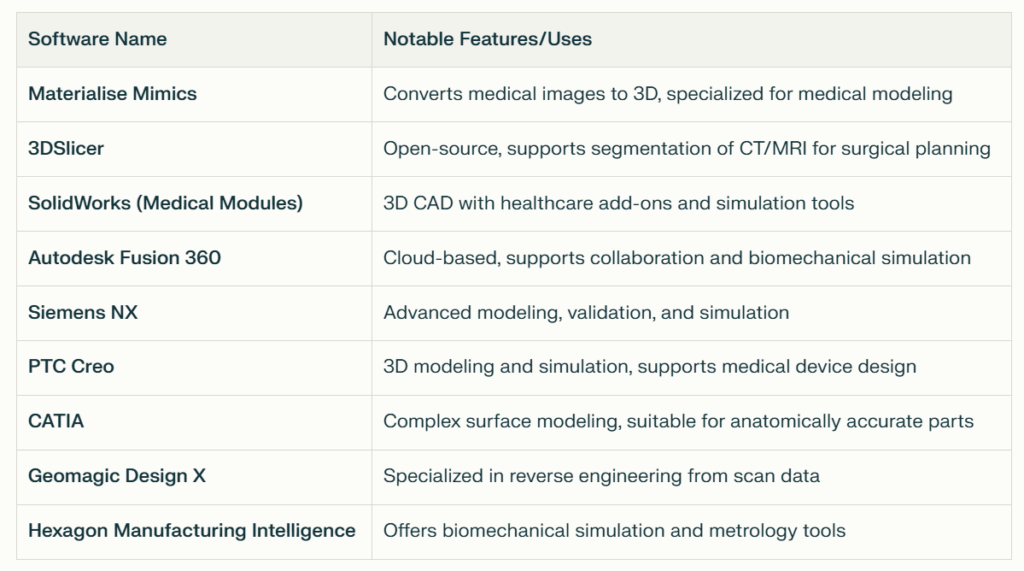Click the Notable Features/Uses column header
The width and height of the screenshot is (1024, 571).
click(487, 39)
